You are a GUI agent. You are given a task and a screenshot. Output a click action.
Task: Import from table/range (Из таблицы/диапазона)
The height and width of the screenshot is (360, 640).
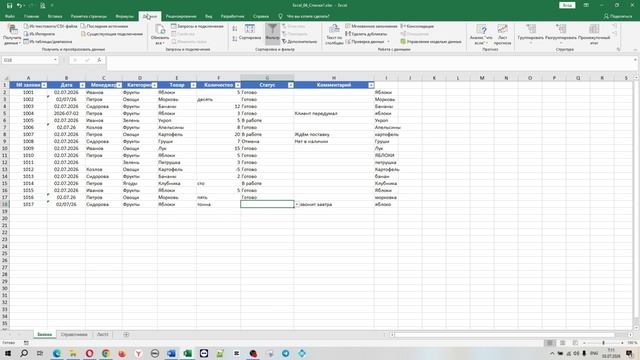48,42
